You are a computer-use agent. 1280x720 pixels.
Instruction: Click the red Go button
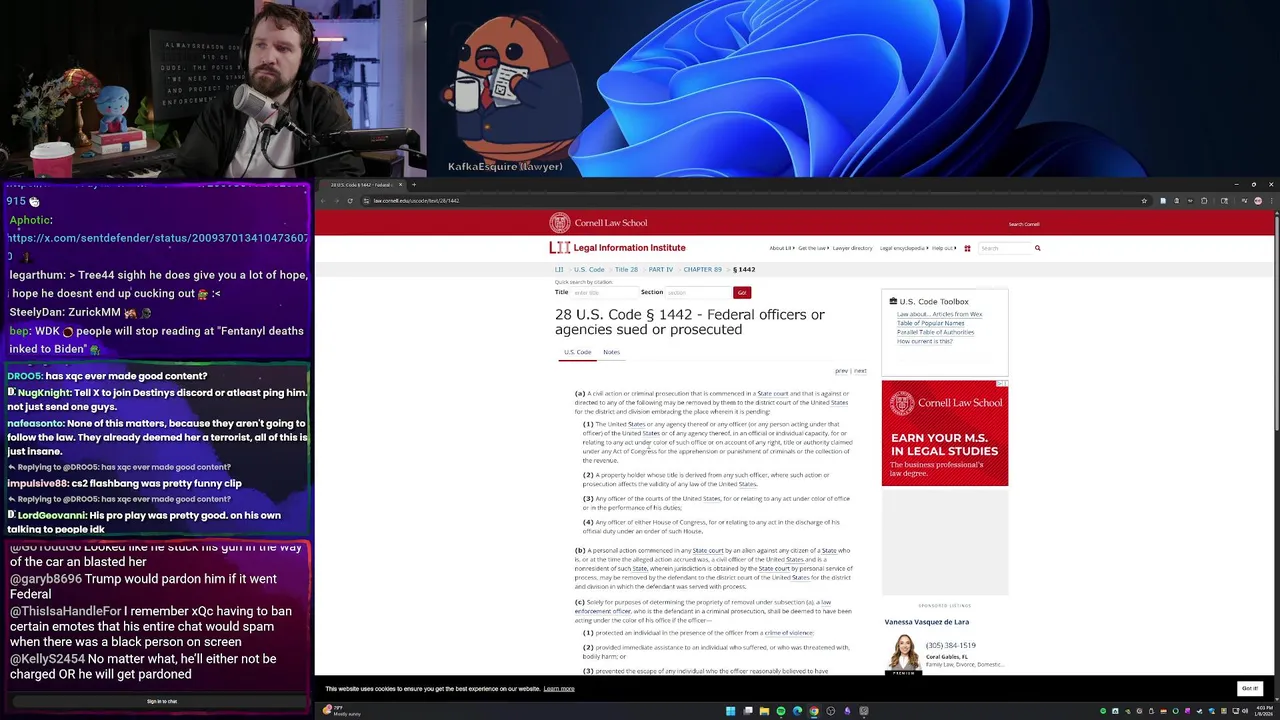click(x=741, y=292)
